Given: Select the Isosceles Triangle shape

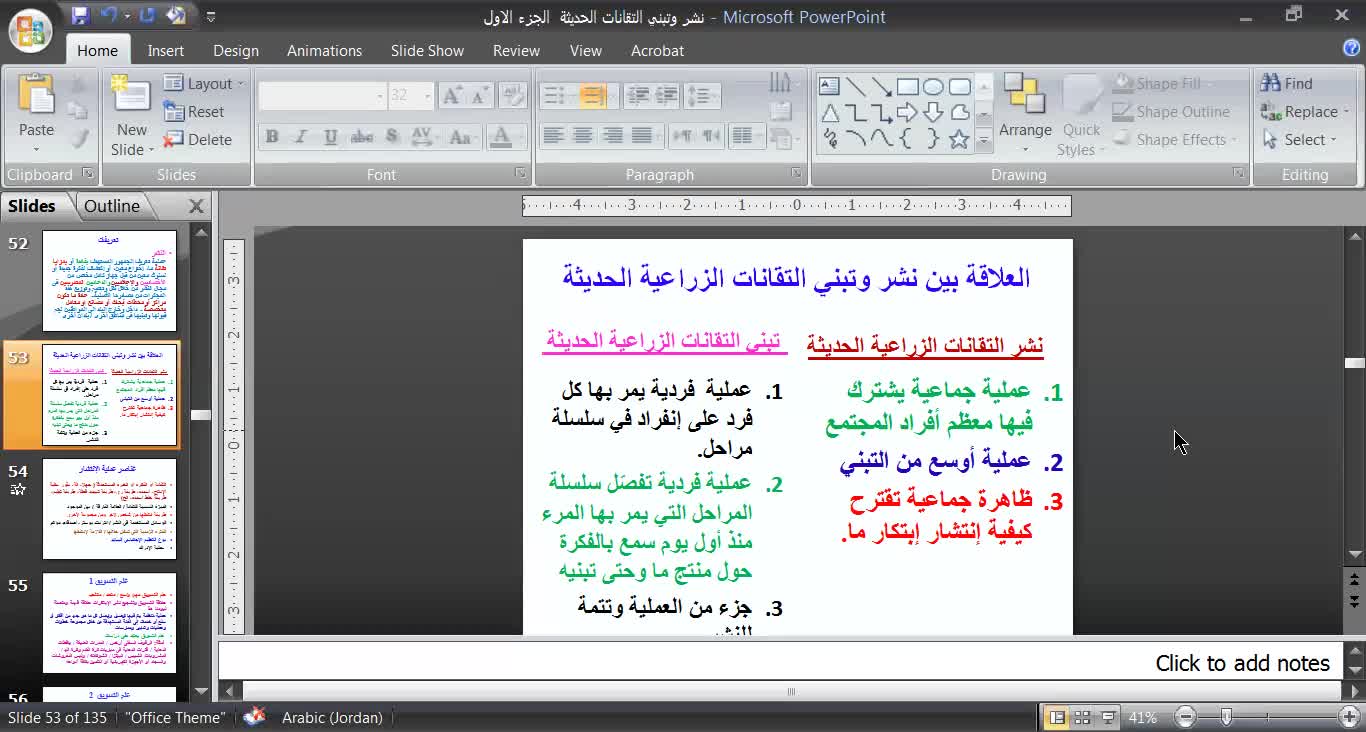Looking at the screenshot, I should point(829,112).
